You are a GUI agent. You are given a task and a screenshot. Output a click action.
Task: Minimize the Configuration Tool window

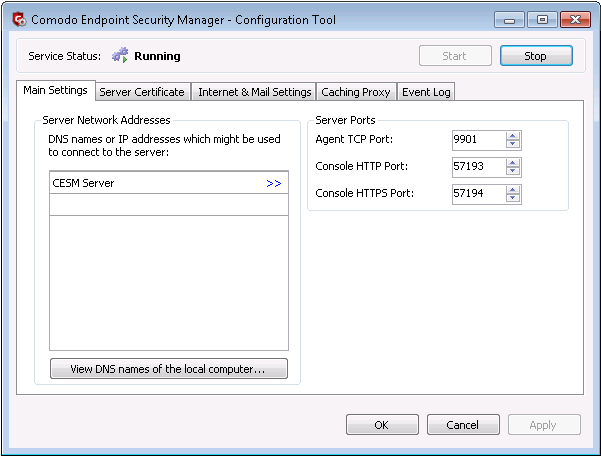click(x=509, y=20)
